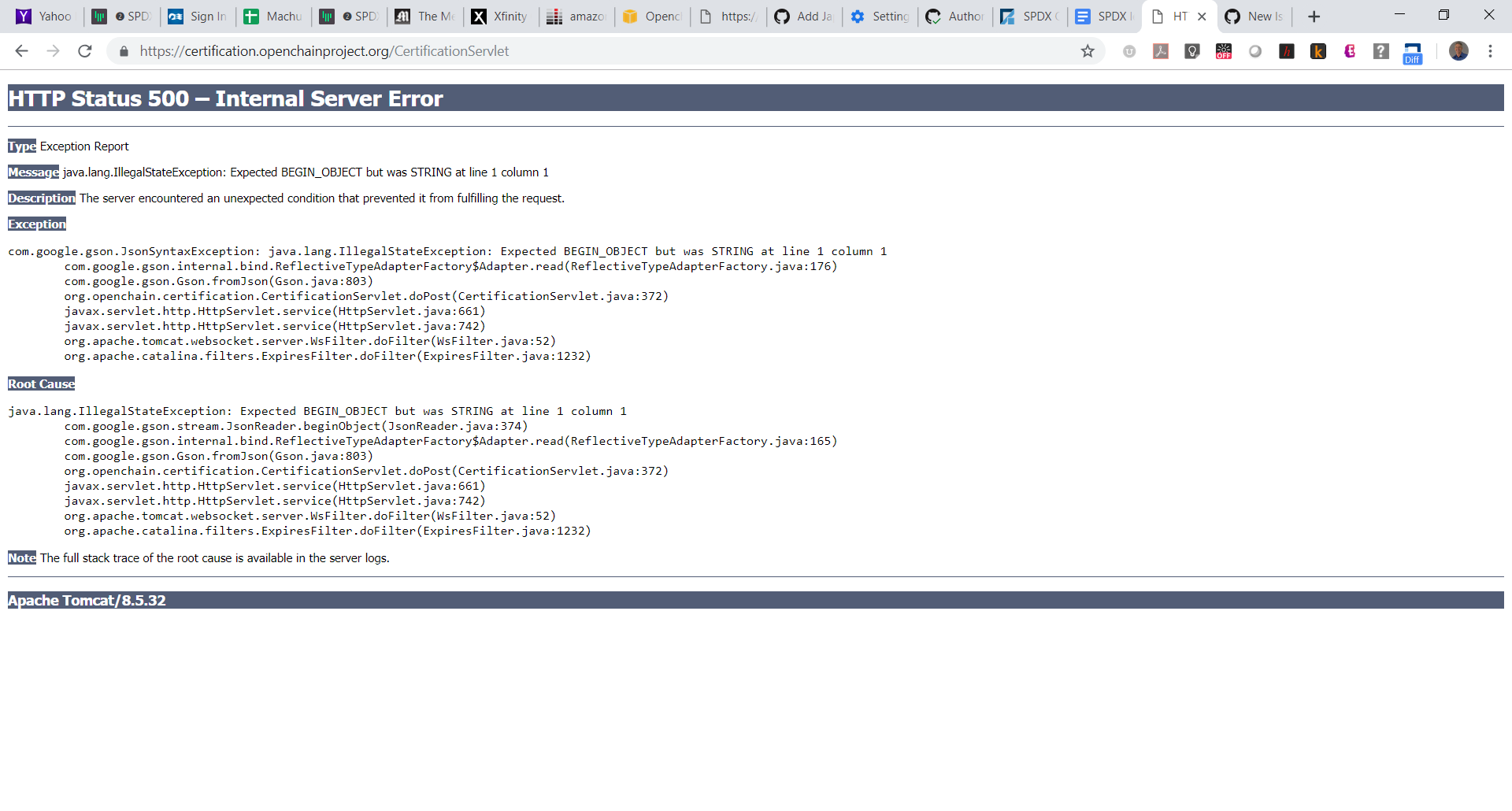1512x811 pixels.
Task: Open the Diff checker extension
Action: tap(1413, 51)
